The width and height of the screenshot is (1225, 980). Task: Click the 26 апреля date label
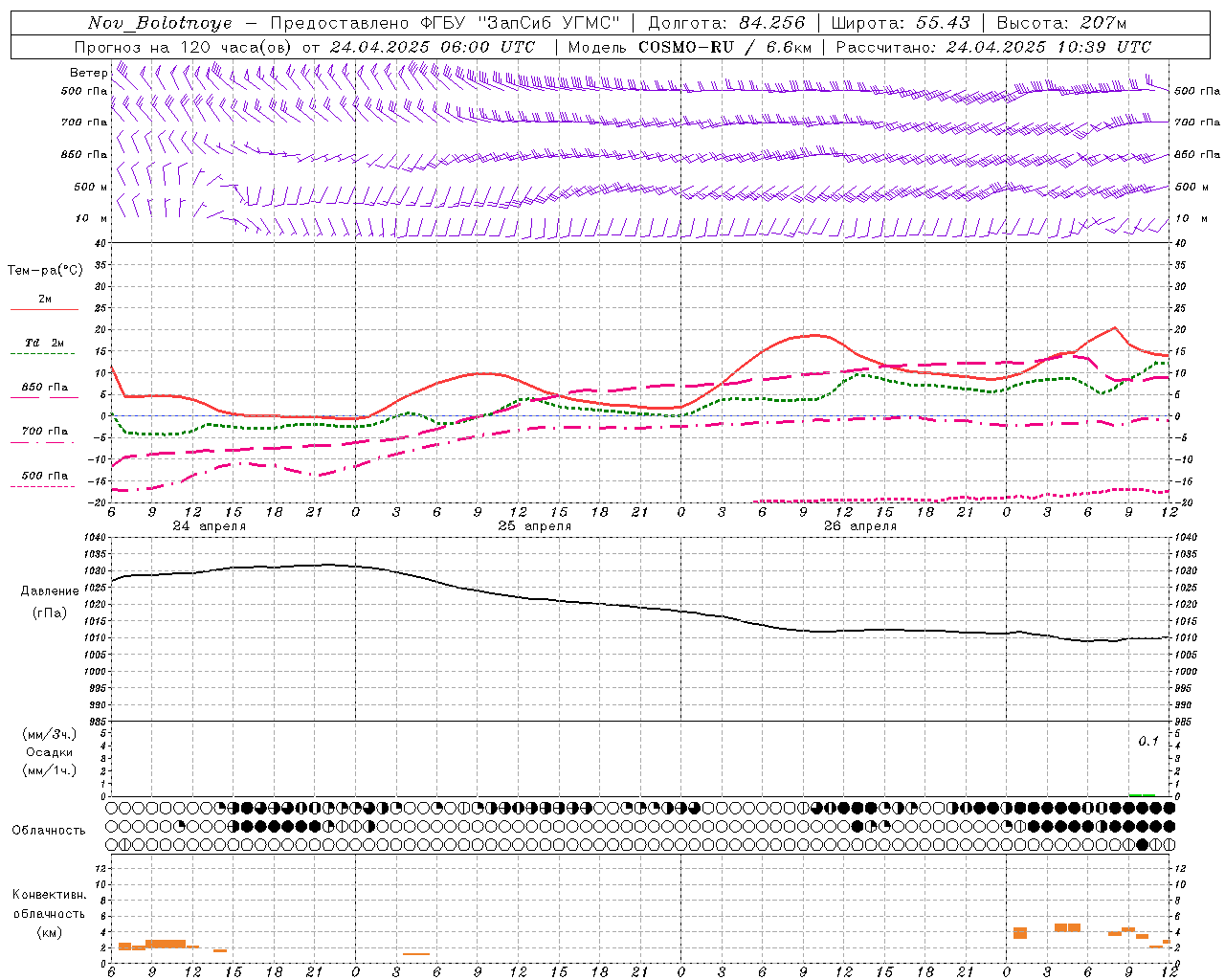860,526
